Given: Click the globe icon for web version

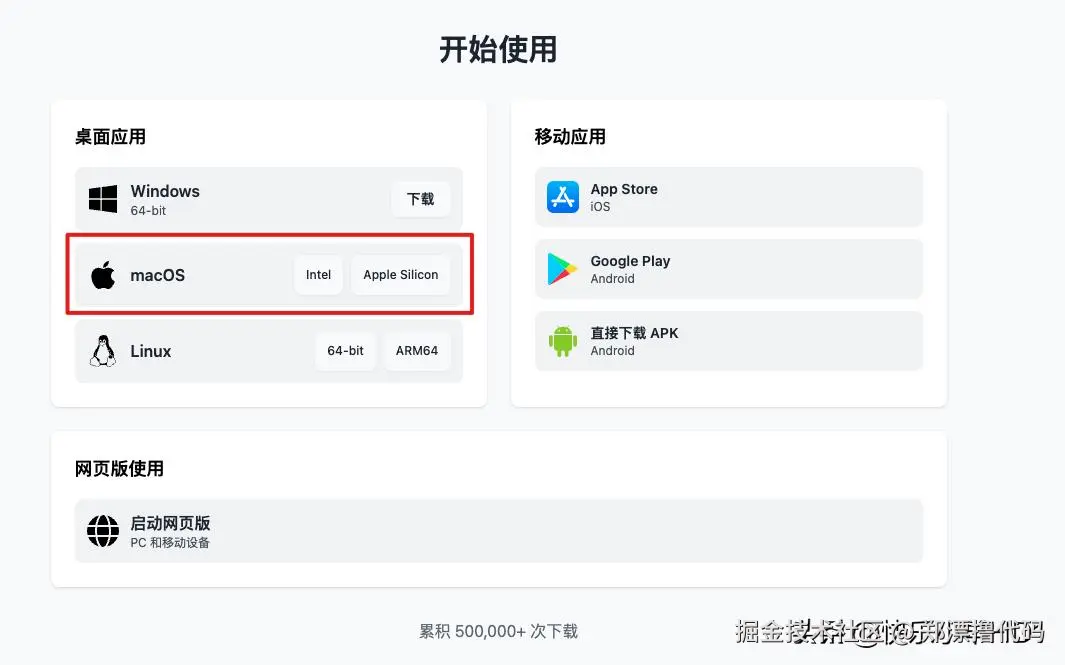Looking at the screenshot, I should pyautogui.click(x=103, y=531).
